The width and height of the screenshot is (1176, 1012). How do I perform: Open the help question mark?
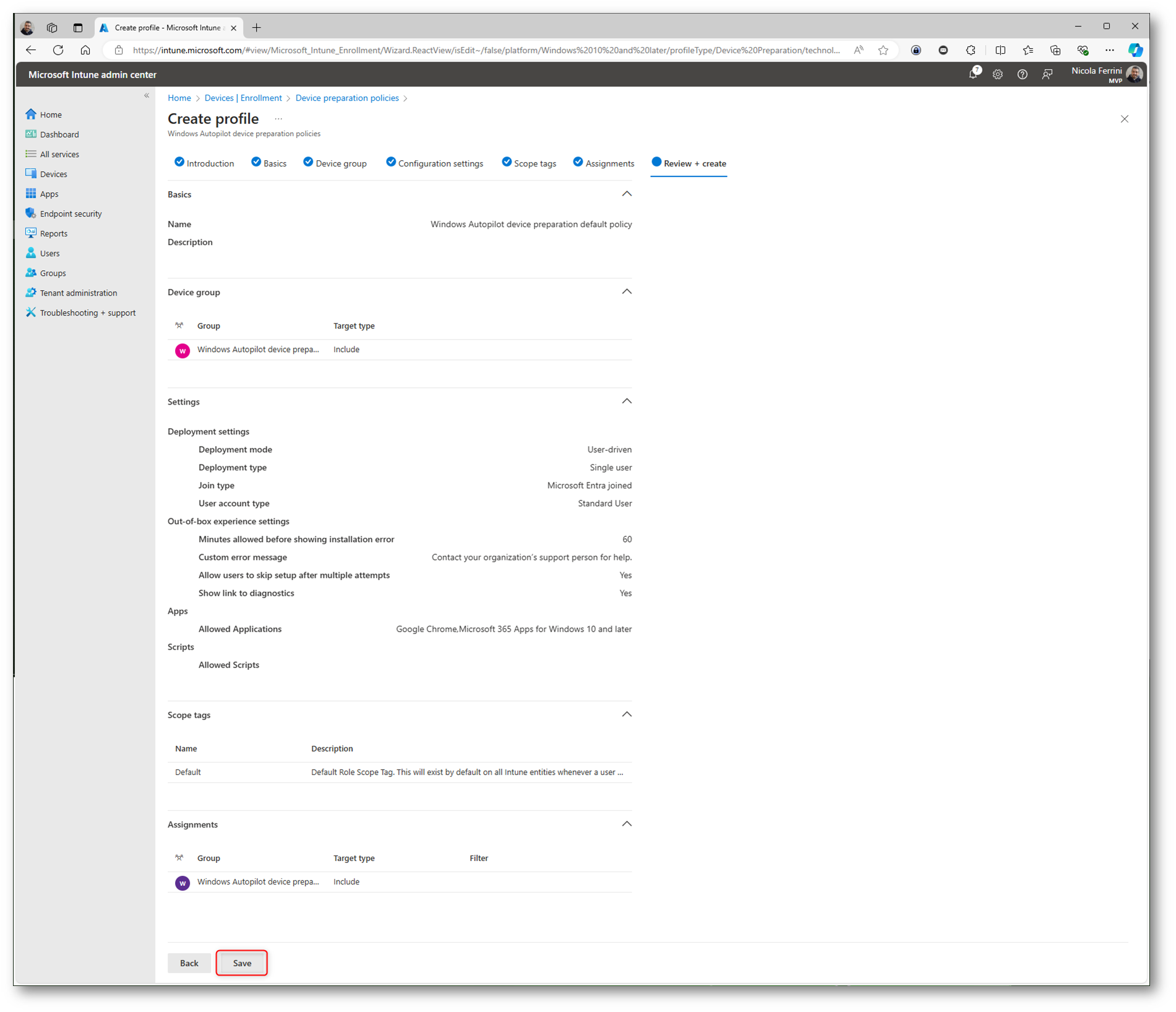click(x=1023, y=74)
